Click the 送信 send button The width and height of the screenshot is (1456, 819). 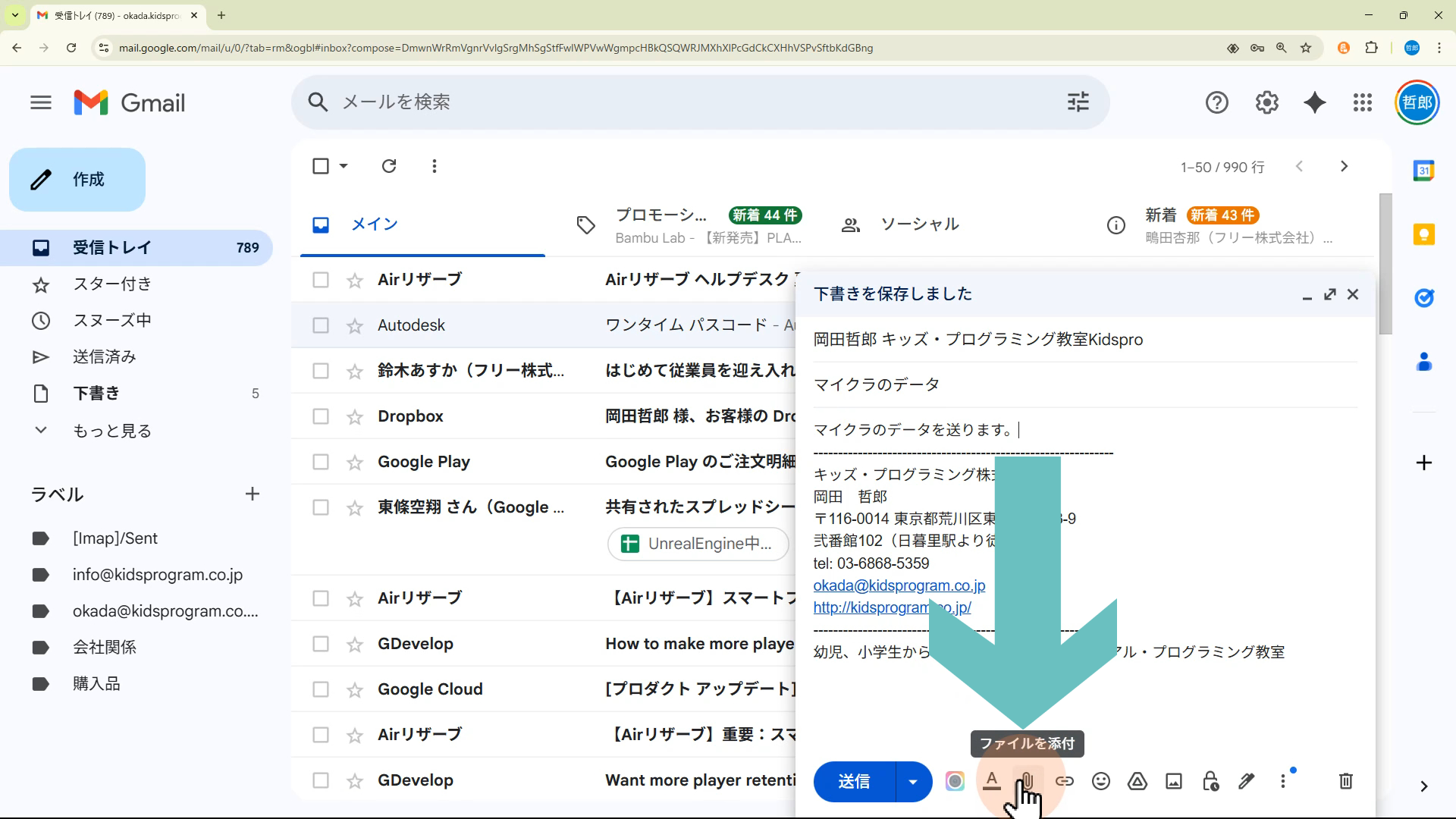point(854,782)
